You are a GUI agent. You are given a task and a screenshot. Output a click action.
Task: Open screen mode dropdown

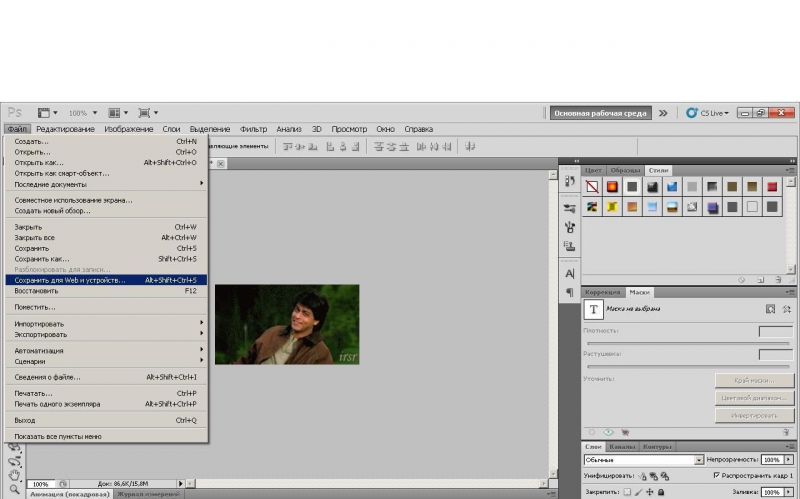tap(148, 113)
